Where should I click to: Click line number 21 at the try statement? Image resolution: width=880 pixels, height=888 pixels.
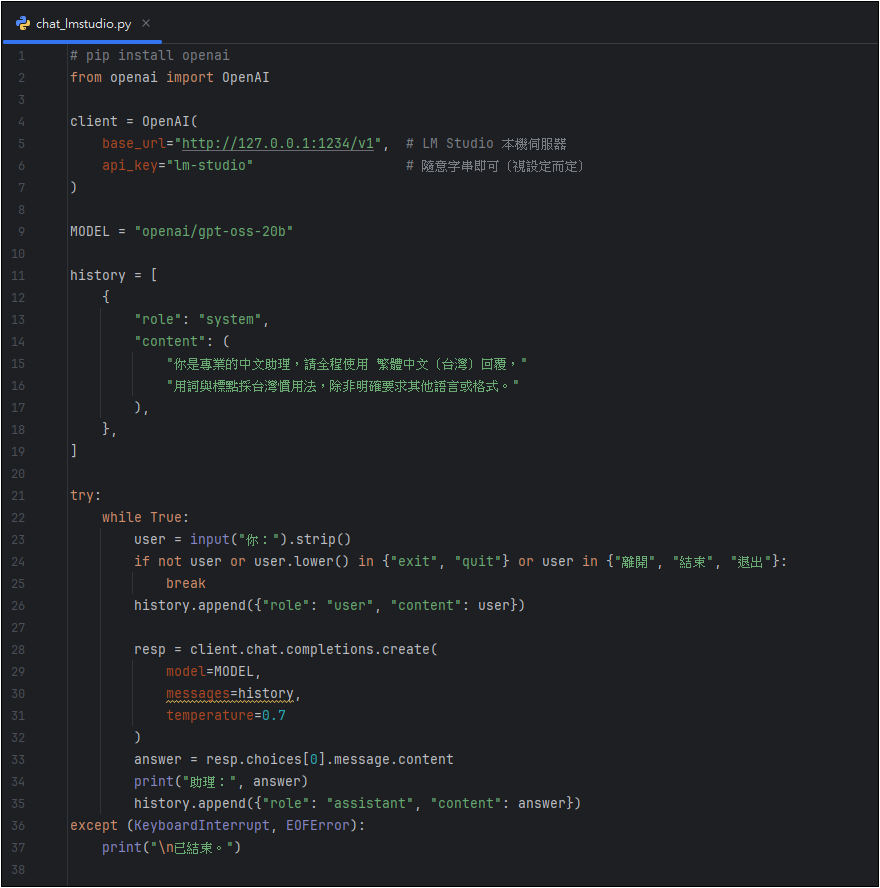point(21,495)
